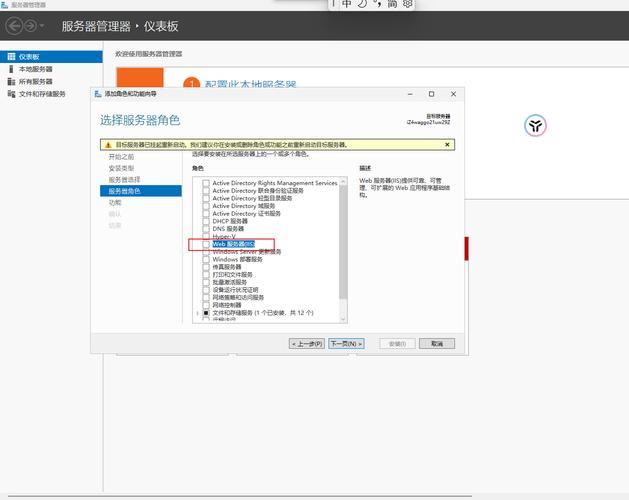Maximize the 添加角色和功能向导 wizard window
Image resolution: width=629 pixels, height=500 pixels.
432,94
